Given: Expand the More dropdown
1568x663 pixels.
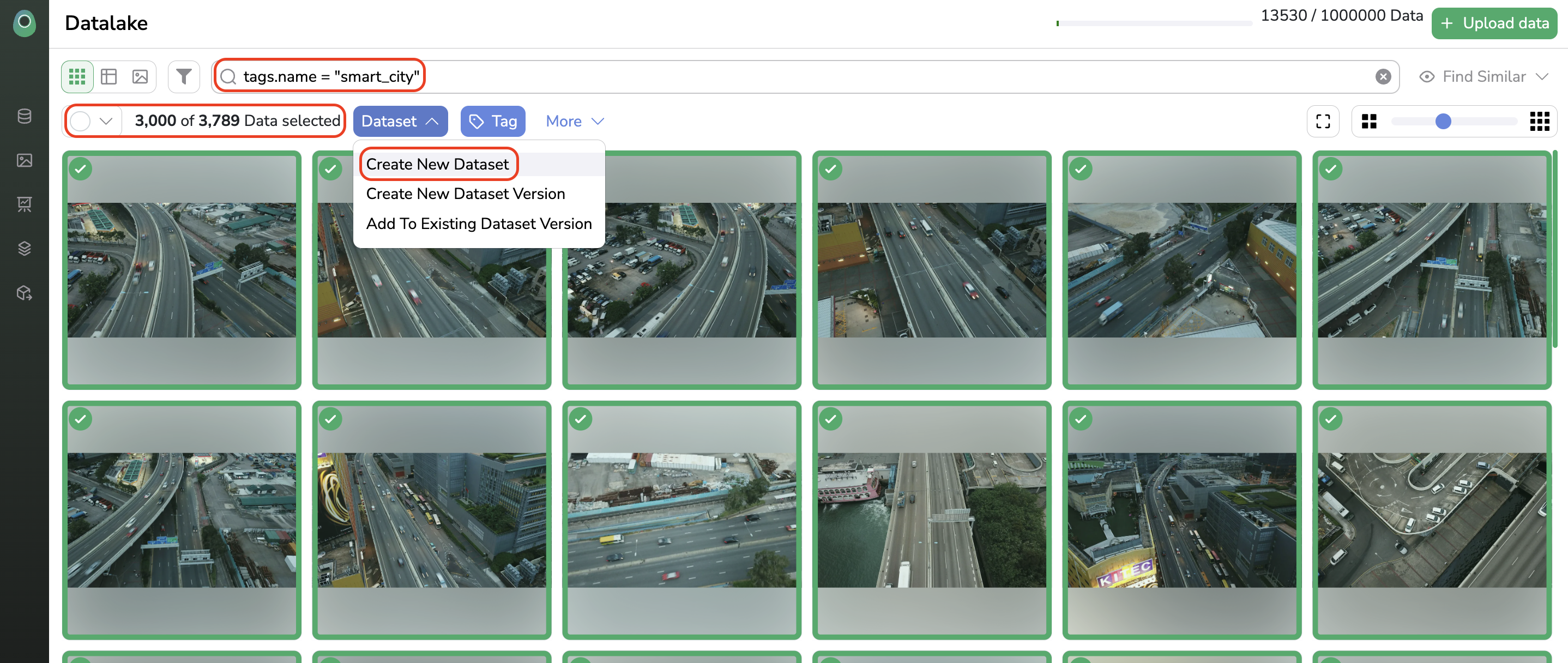Looking at the screenshot, I should point(574,121).
